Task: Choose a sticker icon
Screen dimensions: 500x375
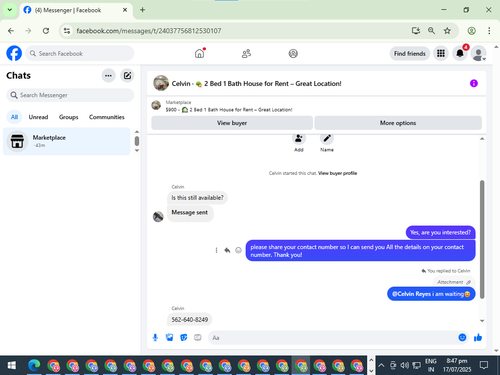Action: tap(184, 338)
